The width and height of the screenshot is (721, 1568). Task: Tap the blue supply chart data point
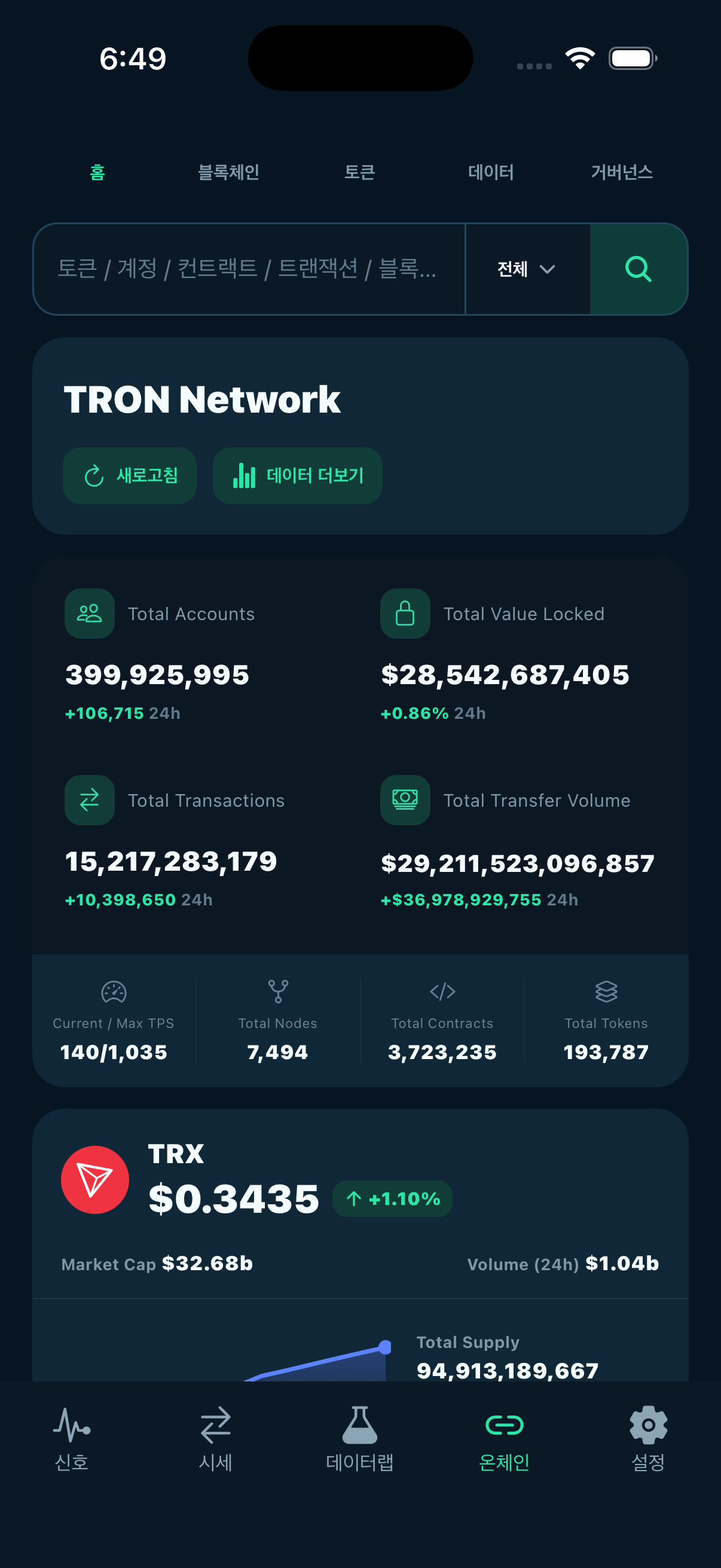pyautogui.click(x=384, y=1347)
